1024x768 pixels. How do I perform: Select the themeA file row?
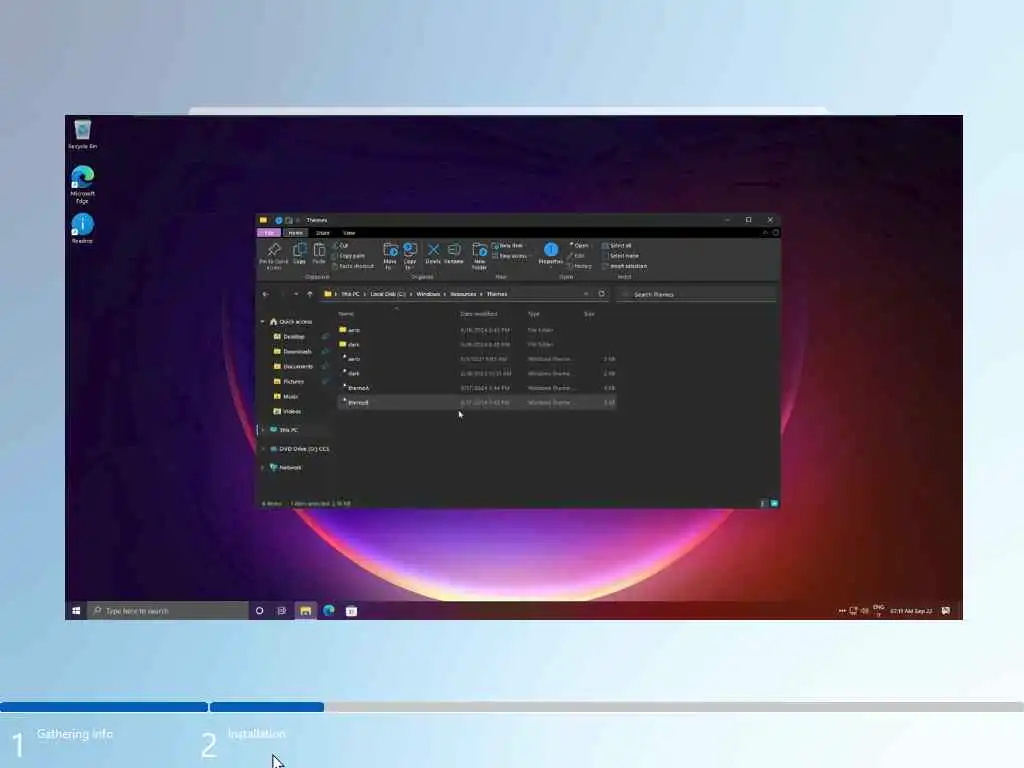tap(477, 388)
